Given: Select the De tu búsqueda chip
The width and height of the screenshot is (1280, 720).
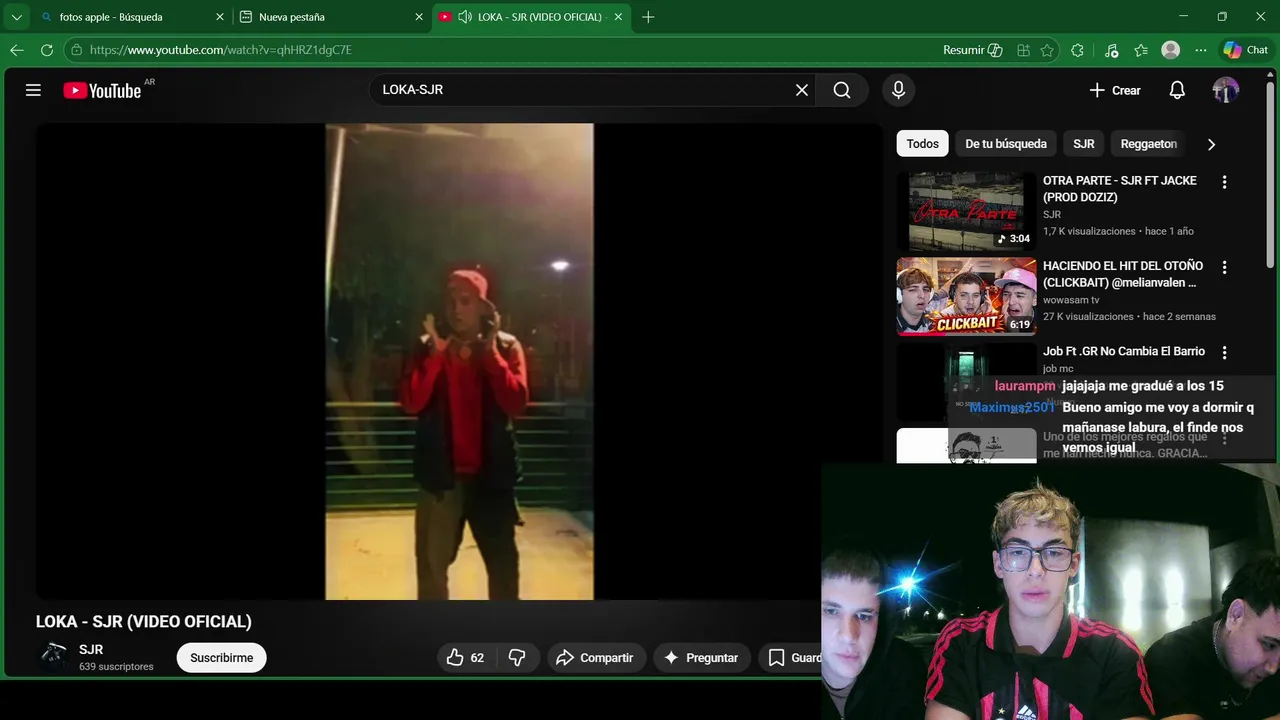Looking at the screenshot, I should coord(1006,144).
